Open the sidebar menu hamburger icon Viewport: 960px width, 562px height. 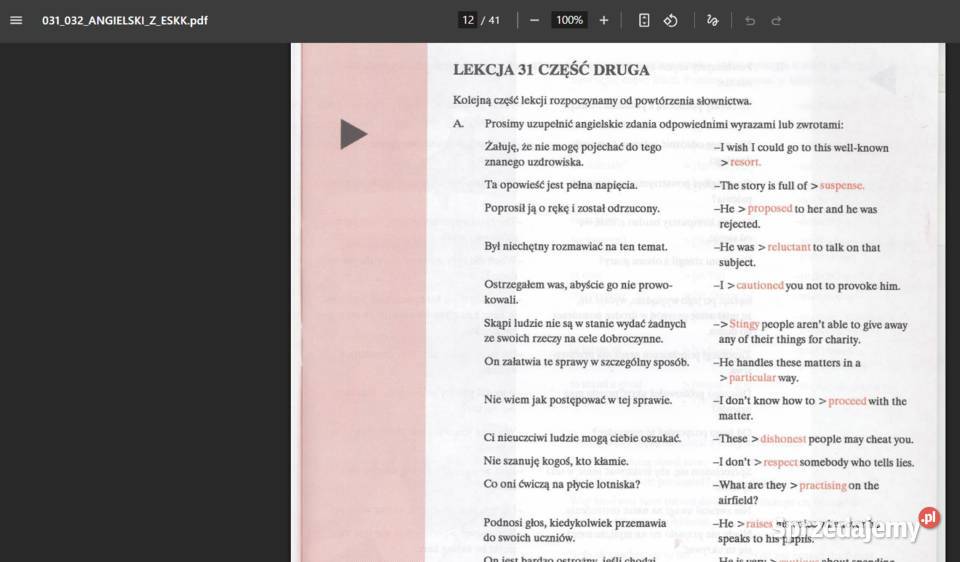pos(17,20)
